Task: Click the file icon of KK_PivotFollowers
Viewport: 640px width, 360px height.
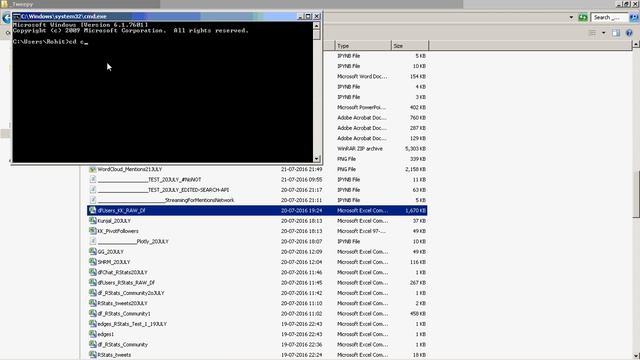Action: pos(93,231)
